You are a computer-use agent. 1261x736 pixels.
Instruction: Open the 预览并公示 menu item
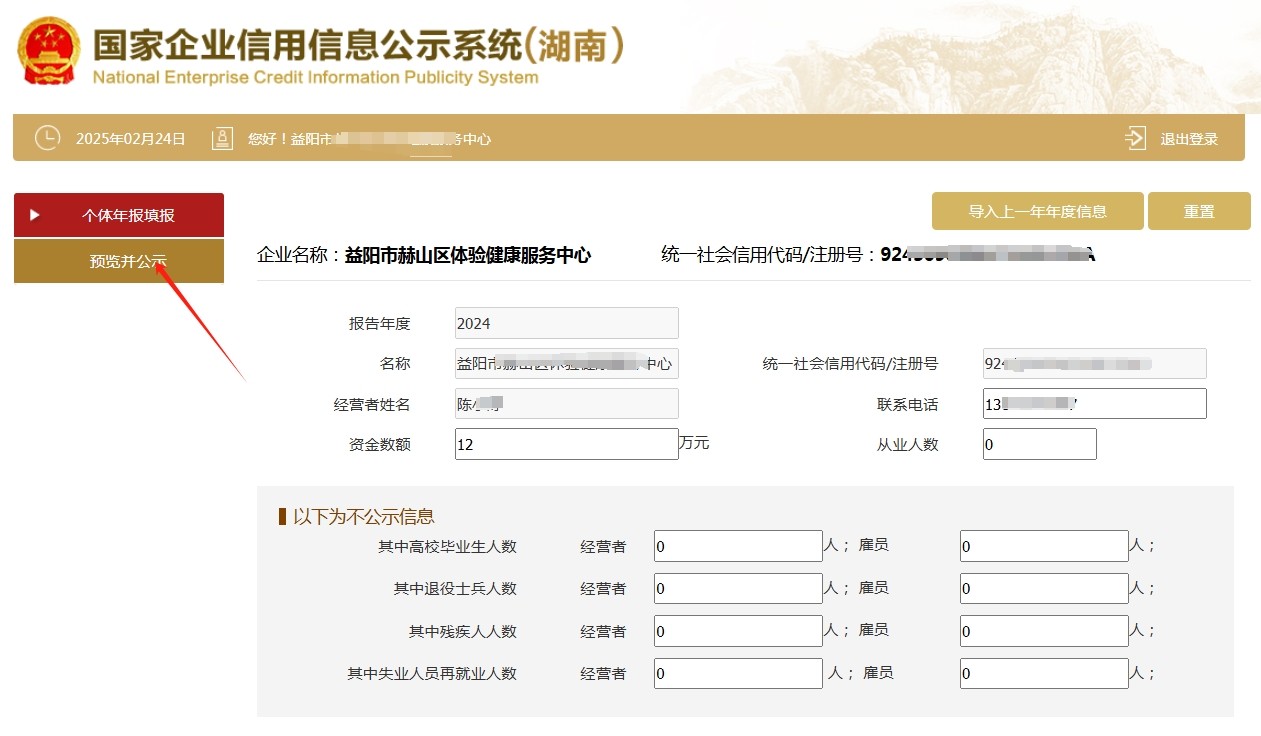tap(119, 261)
